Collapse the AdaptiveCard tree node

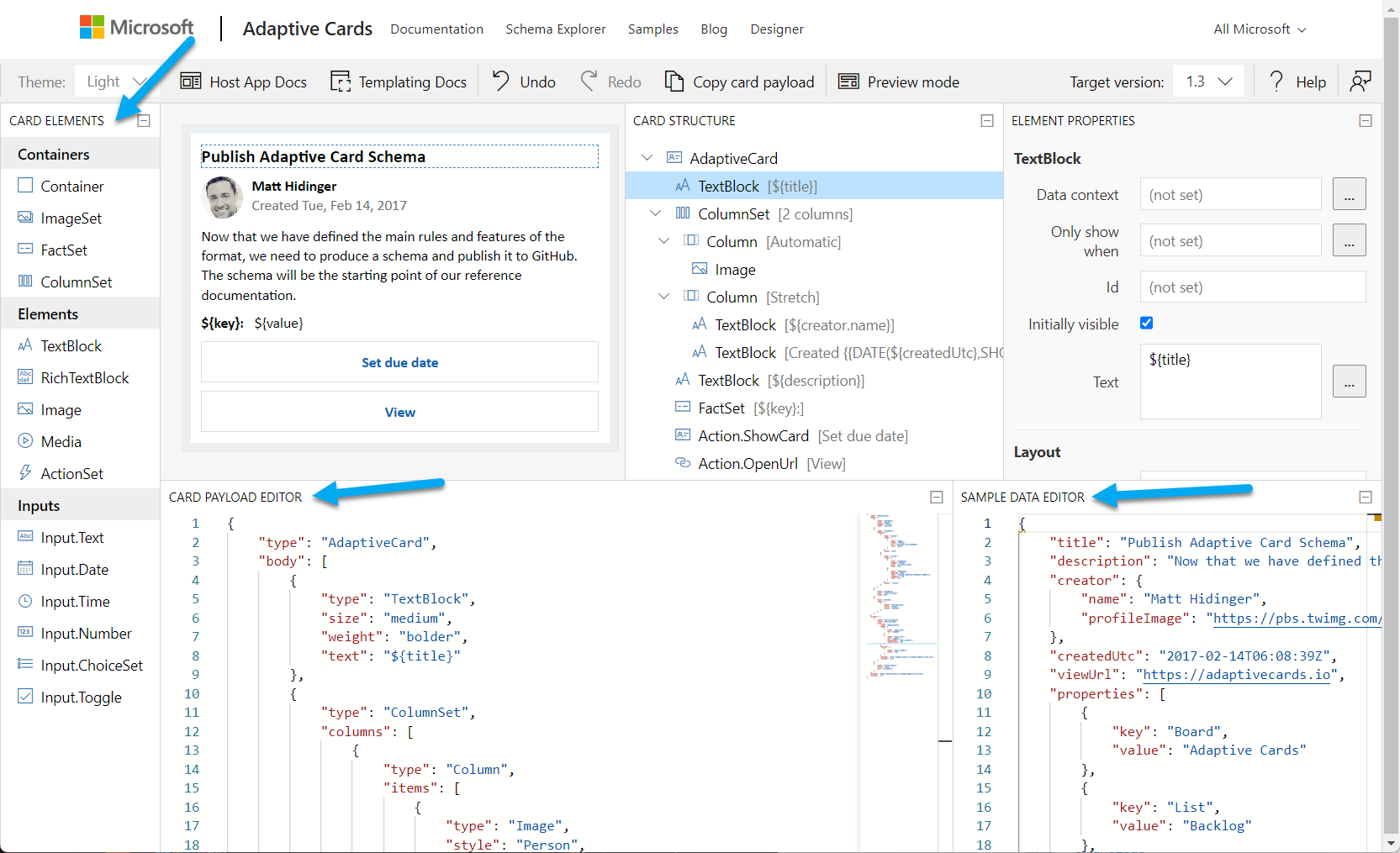pos(647,158)
